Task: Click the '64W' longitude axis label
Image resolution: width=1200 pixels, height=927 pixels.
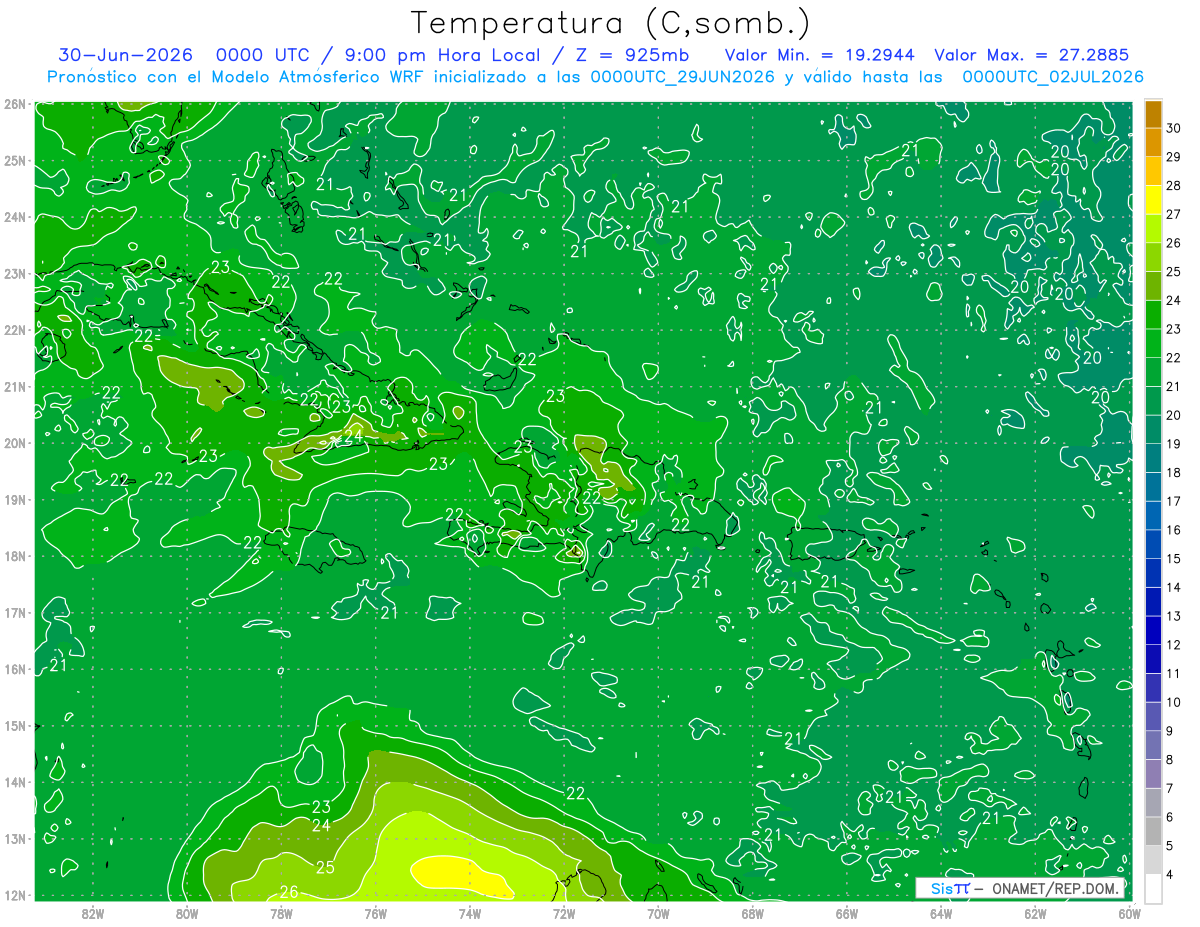Action: (x=941, y=912)
